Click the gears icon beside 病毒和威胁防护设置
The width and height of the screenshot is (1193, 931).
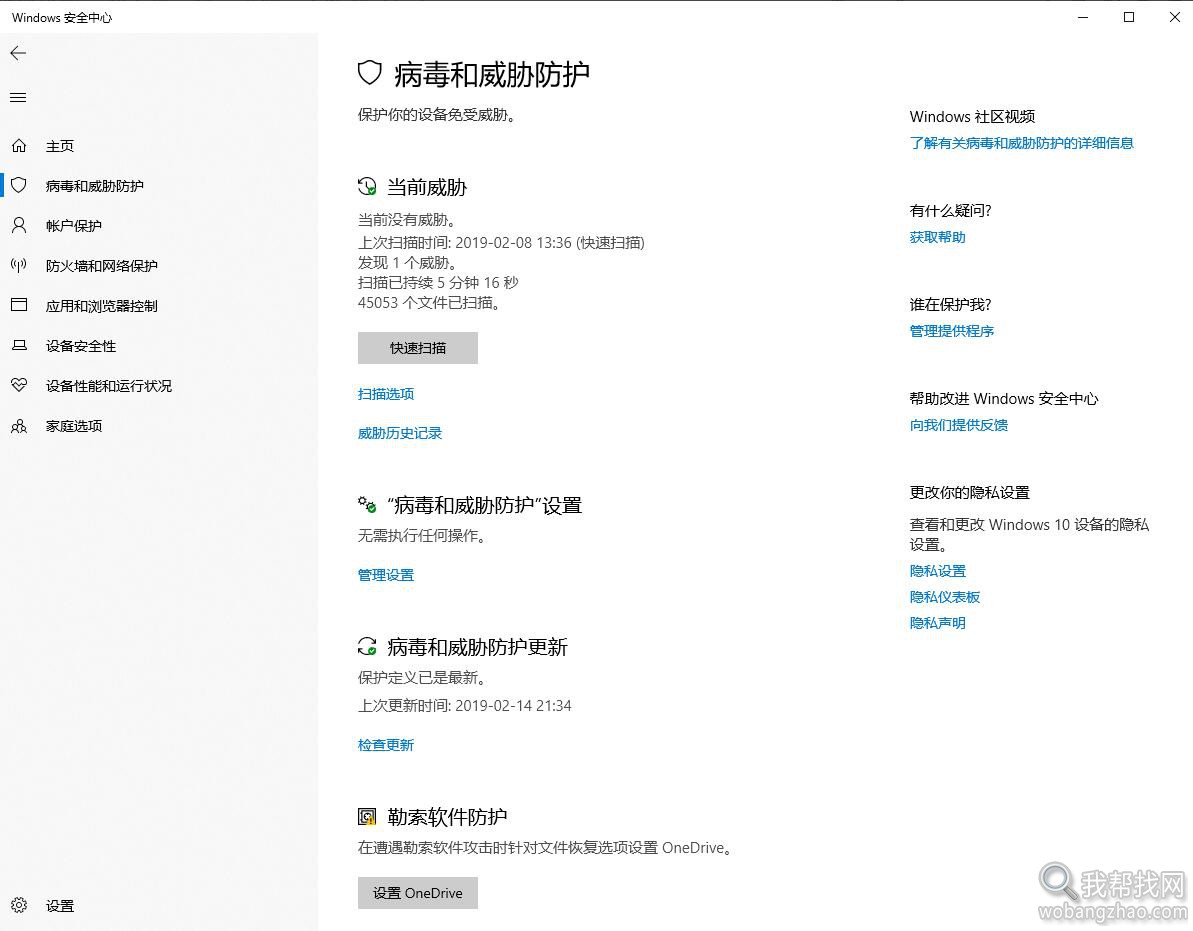click(x=367, y=504)
